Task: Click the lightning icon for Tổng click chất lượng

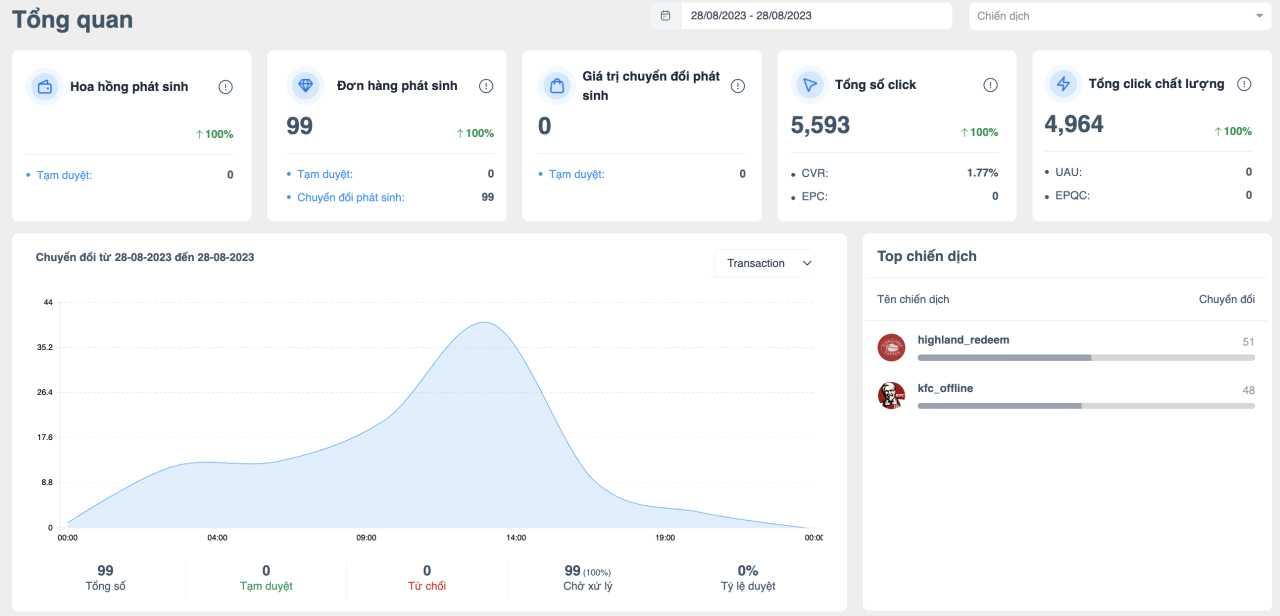Action: 1062,84
